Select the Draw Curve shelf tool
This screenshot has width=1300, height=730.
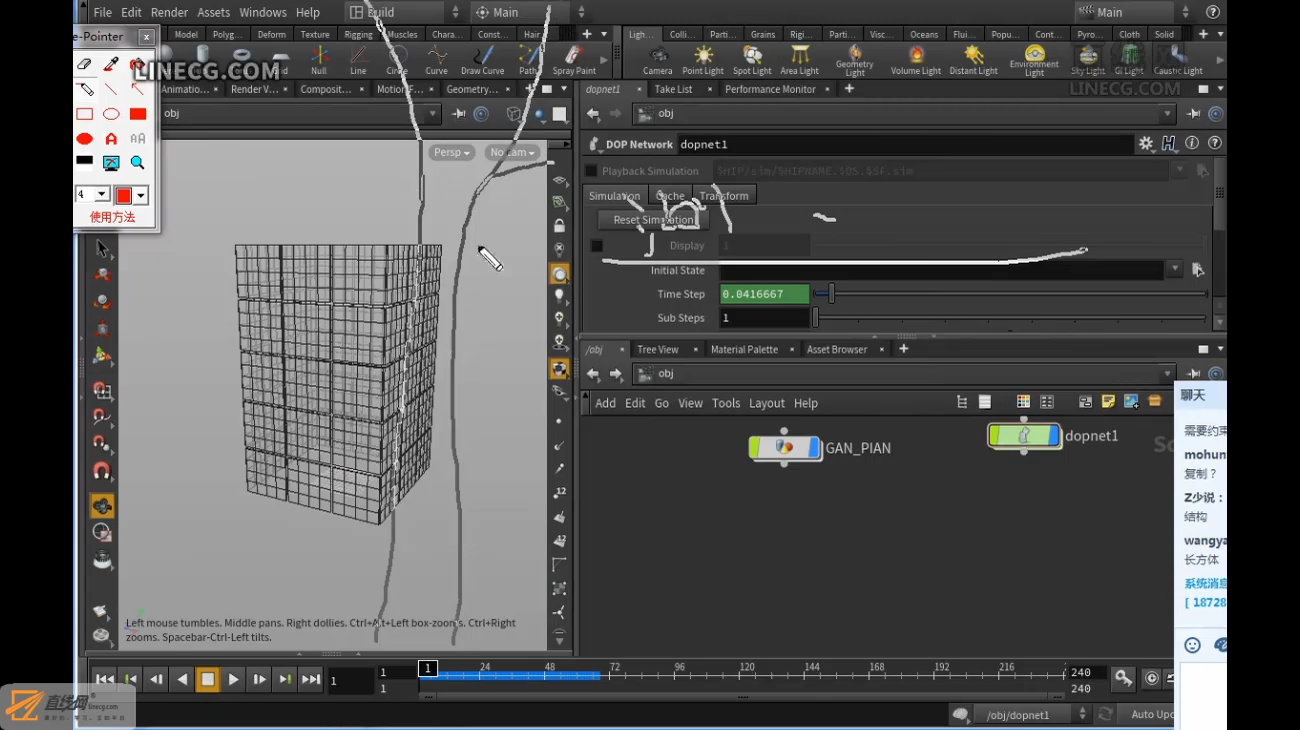point(482,59)
